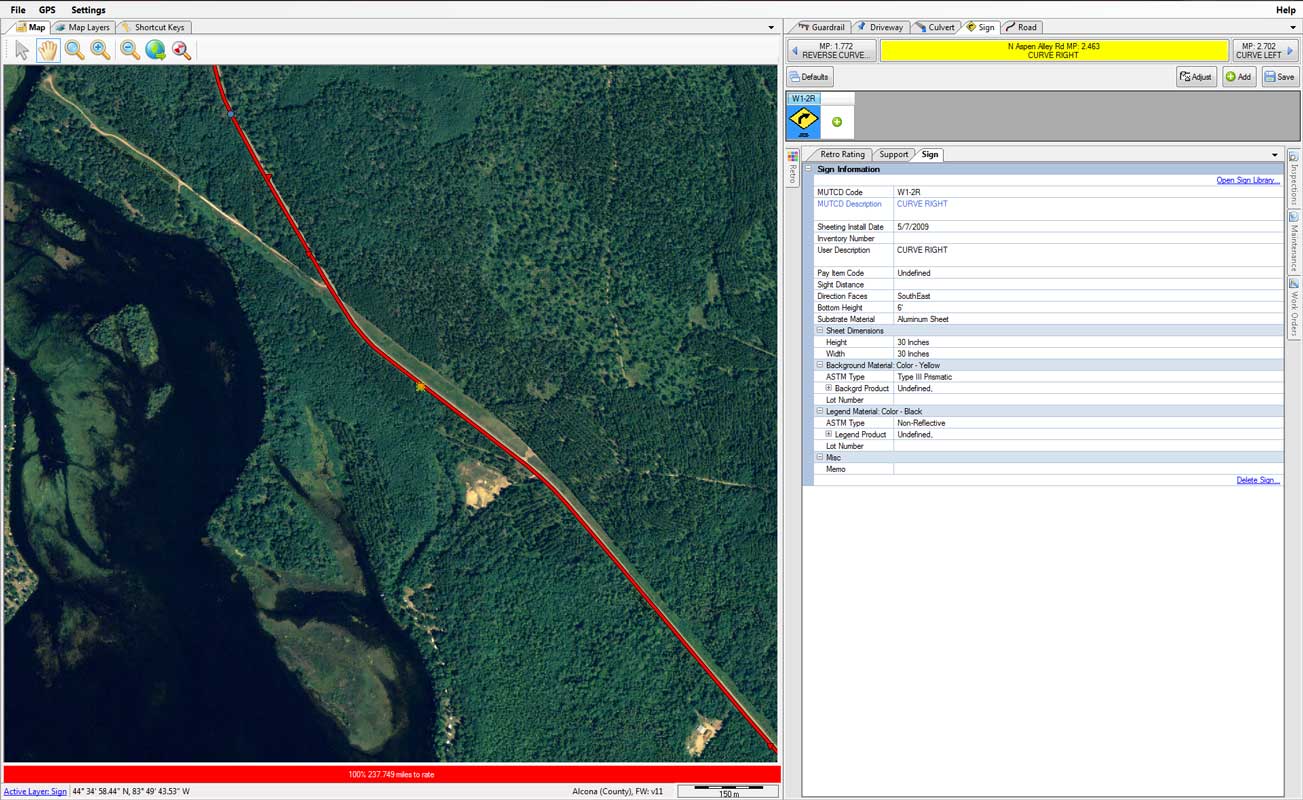Open the Retro side panel

point(793,167)
